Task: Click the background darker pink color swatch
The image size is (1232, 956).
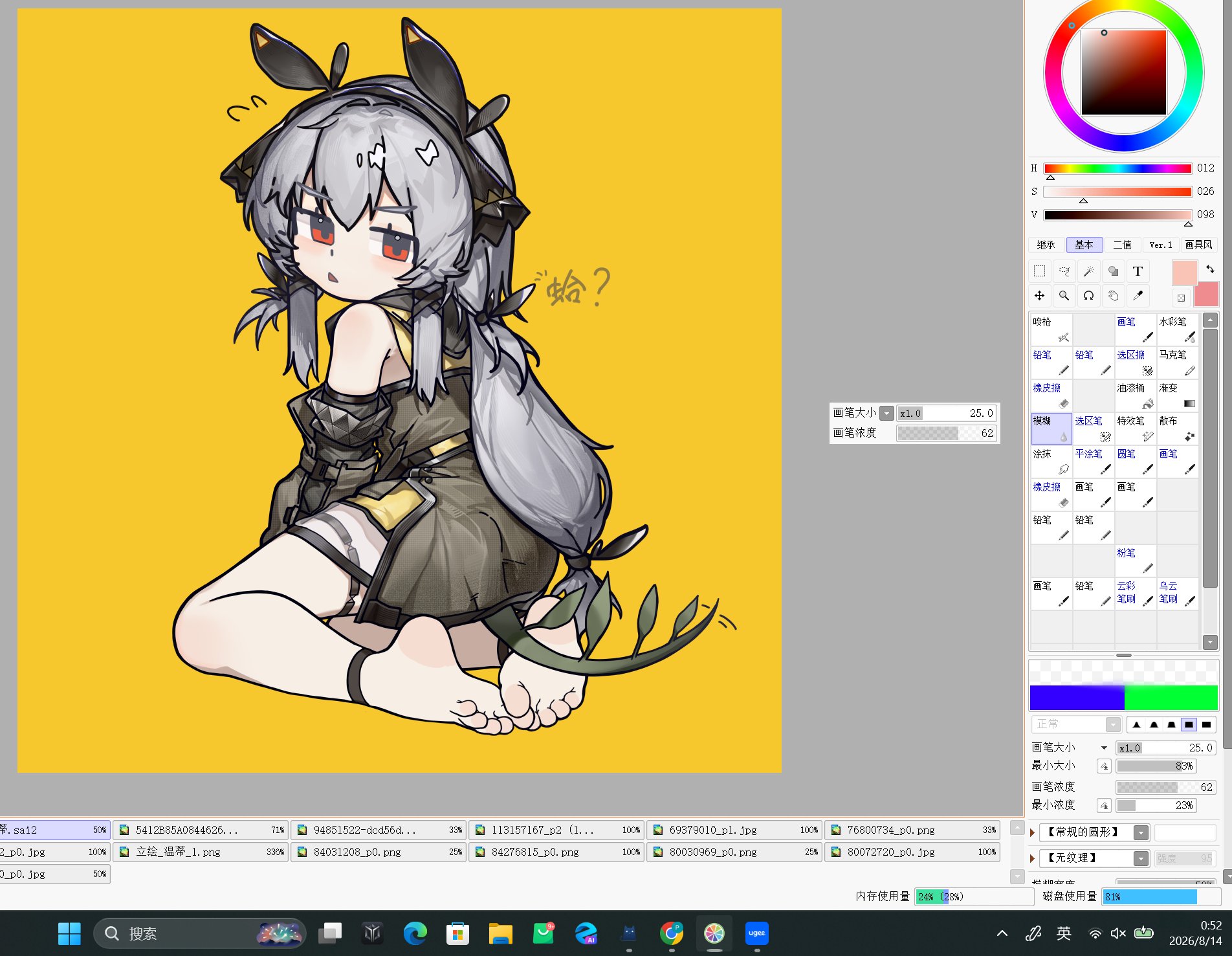Action: pos(1207,295)
